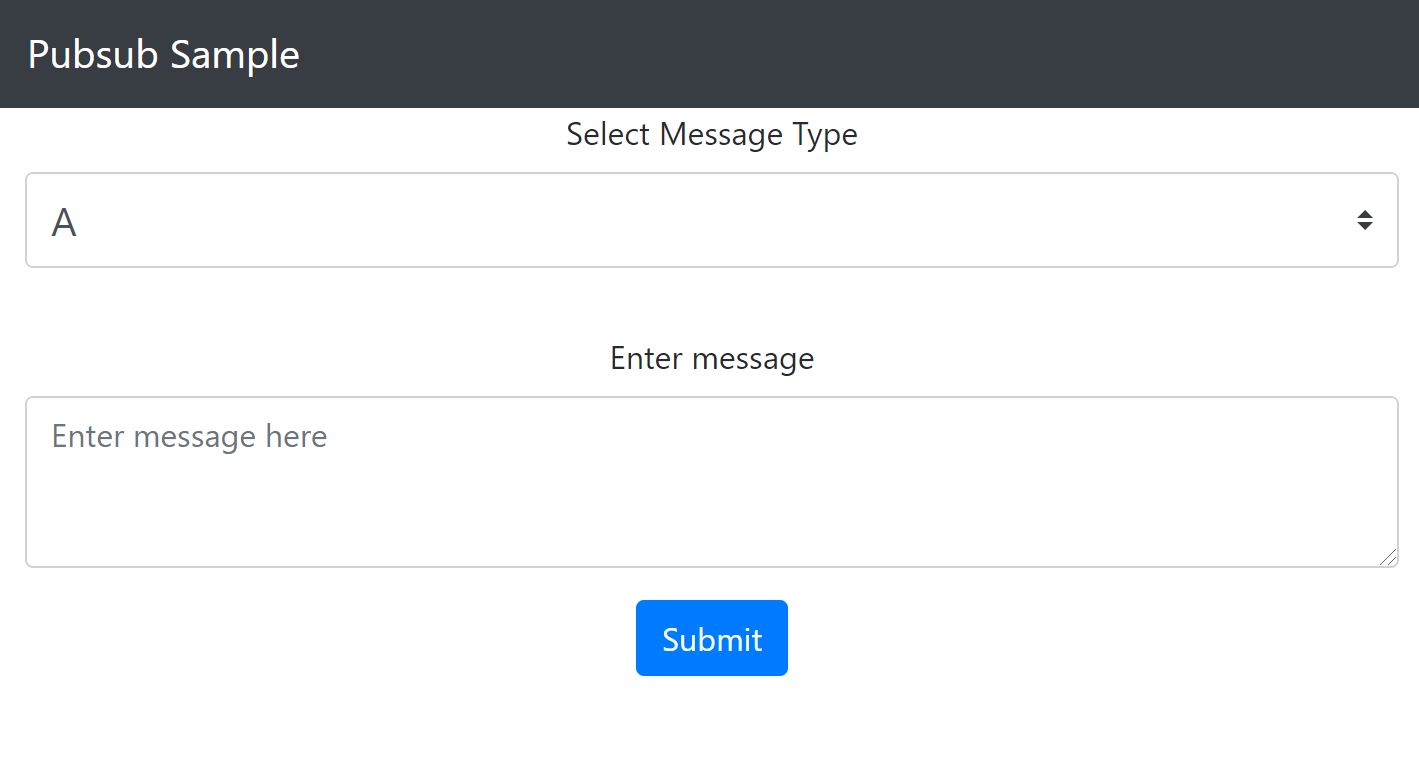Viewport: 1419px width, 769px height.
Task: Click the dark navbar header area
Action: 709,54
